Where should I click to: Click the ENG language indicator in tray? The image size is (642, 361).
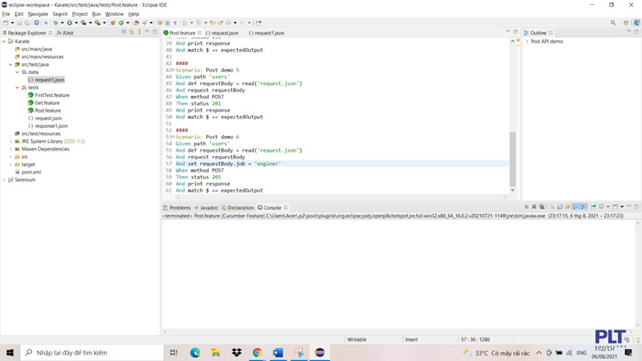coord(581,353)
